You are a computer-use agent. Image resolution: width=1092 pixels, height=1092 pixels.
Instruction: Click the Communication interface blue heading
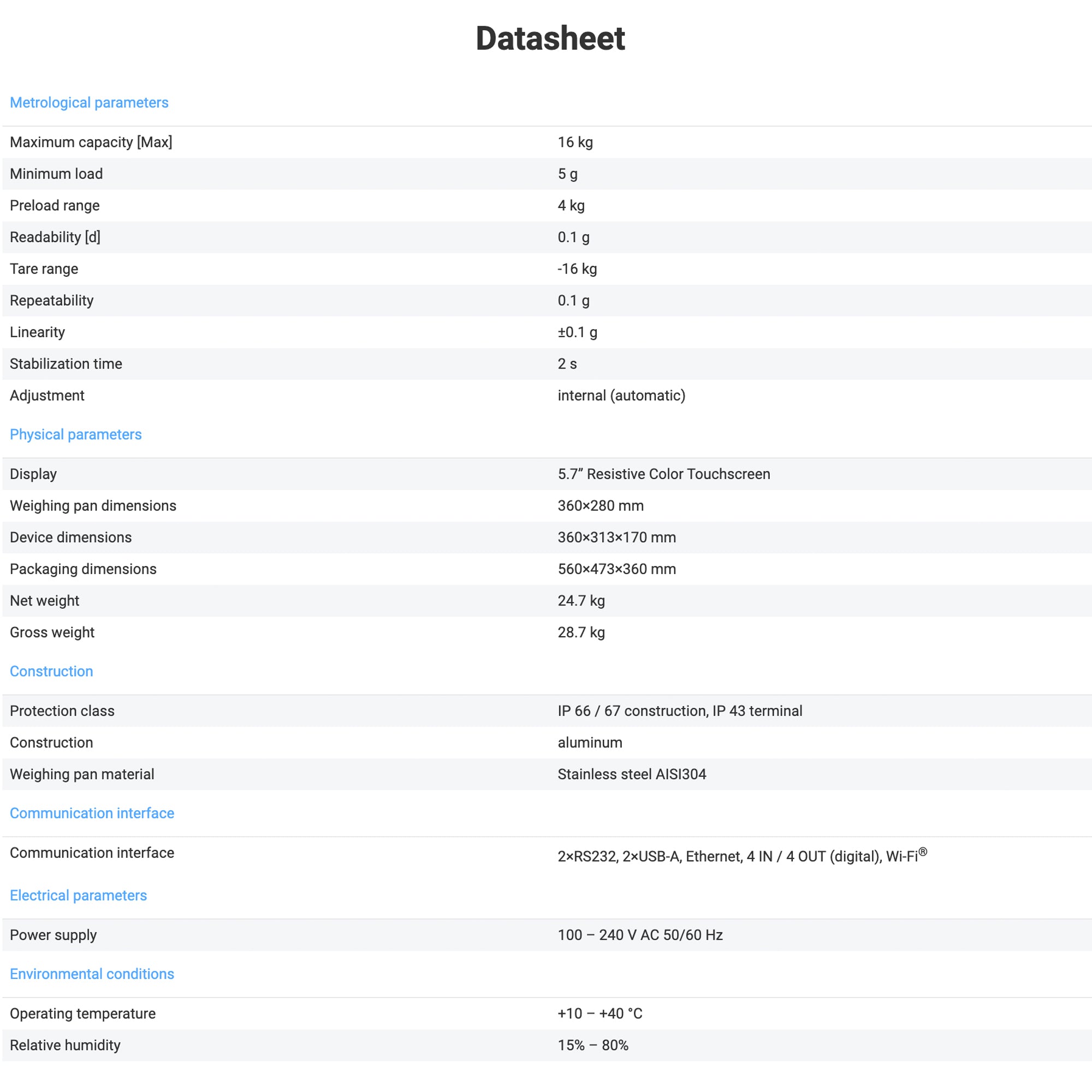[x=92, y=813]
